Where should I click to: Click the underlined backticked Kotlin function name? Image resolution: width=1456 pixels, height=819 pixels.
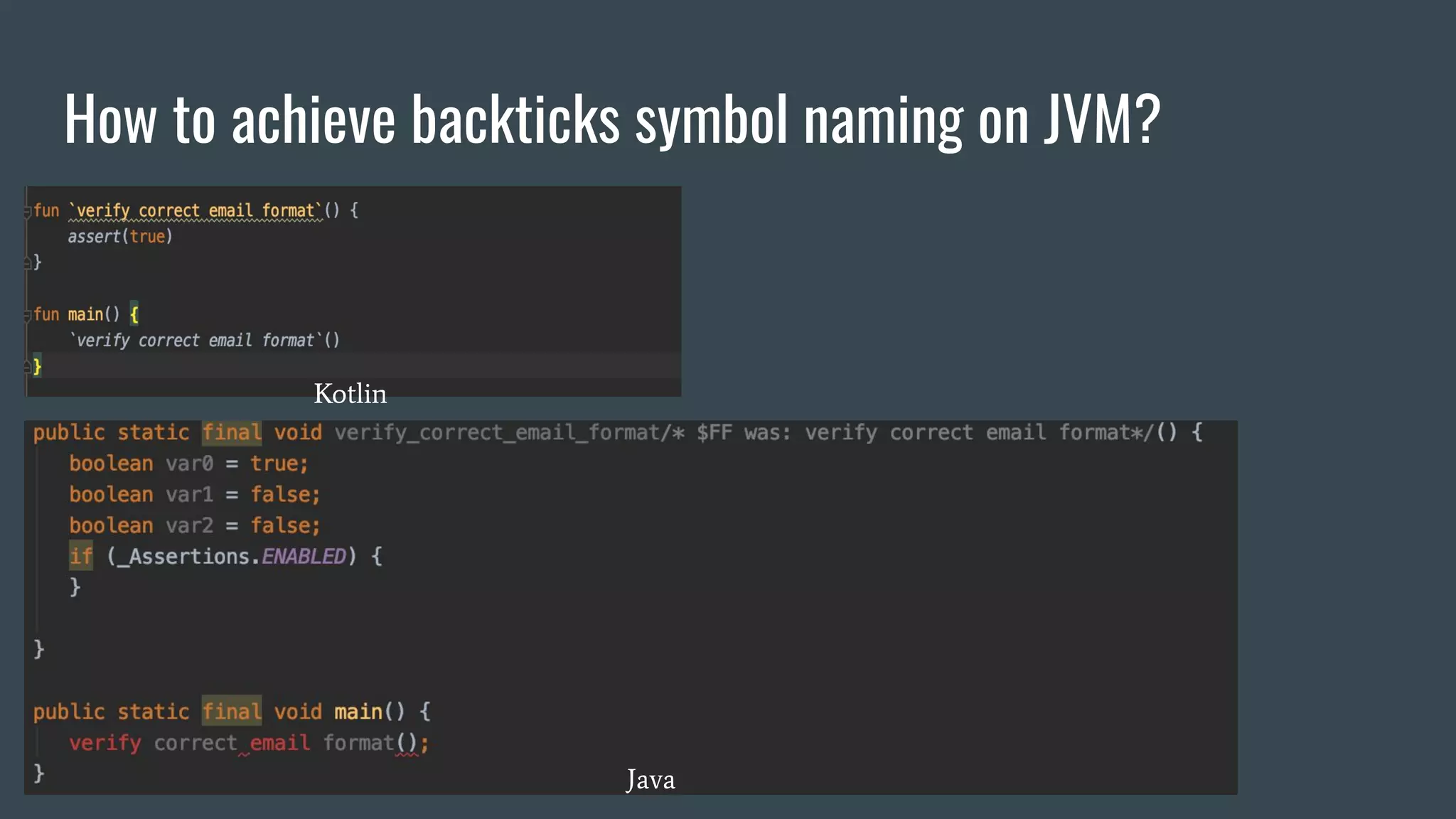click(196, 211)
